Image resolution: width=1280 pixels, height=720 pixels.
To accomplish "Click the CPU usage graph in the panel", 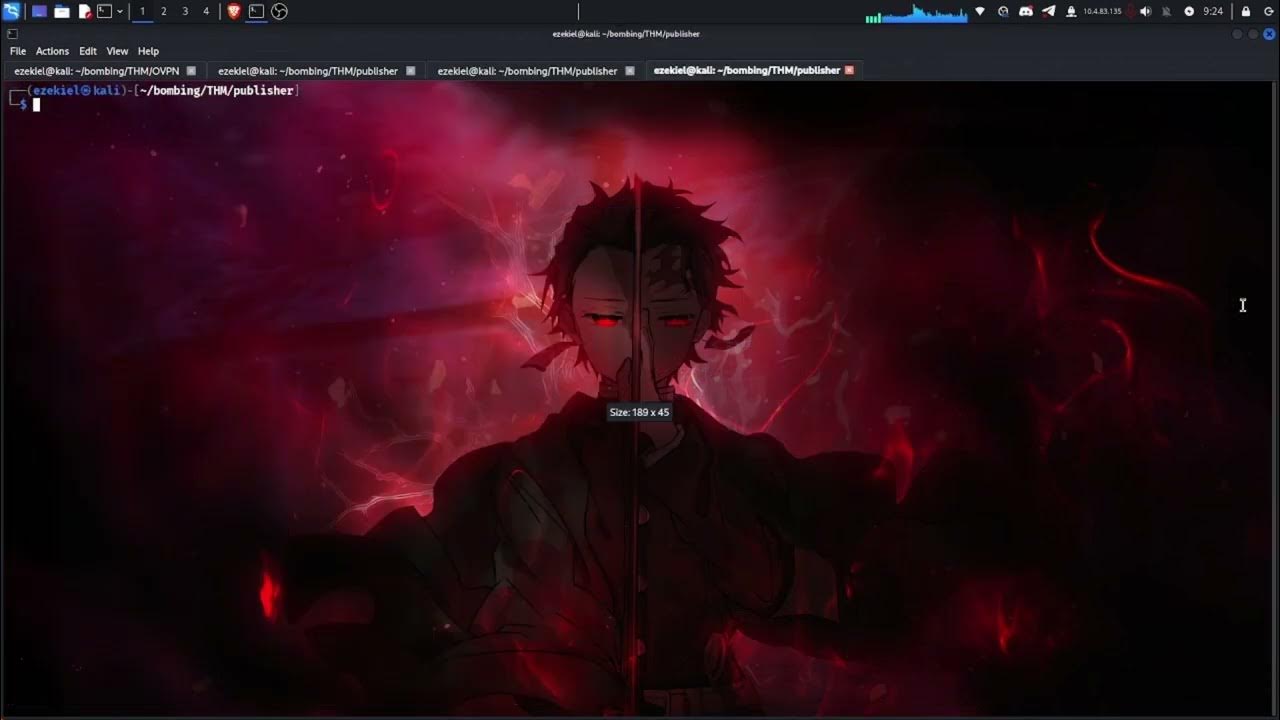I will [916, 12].
